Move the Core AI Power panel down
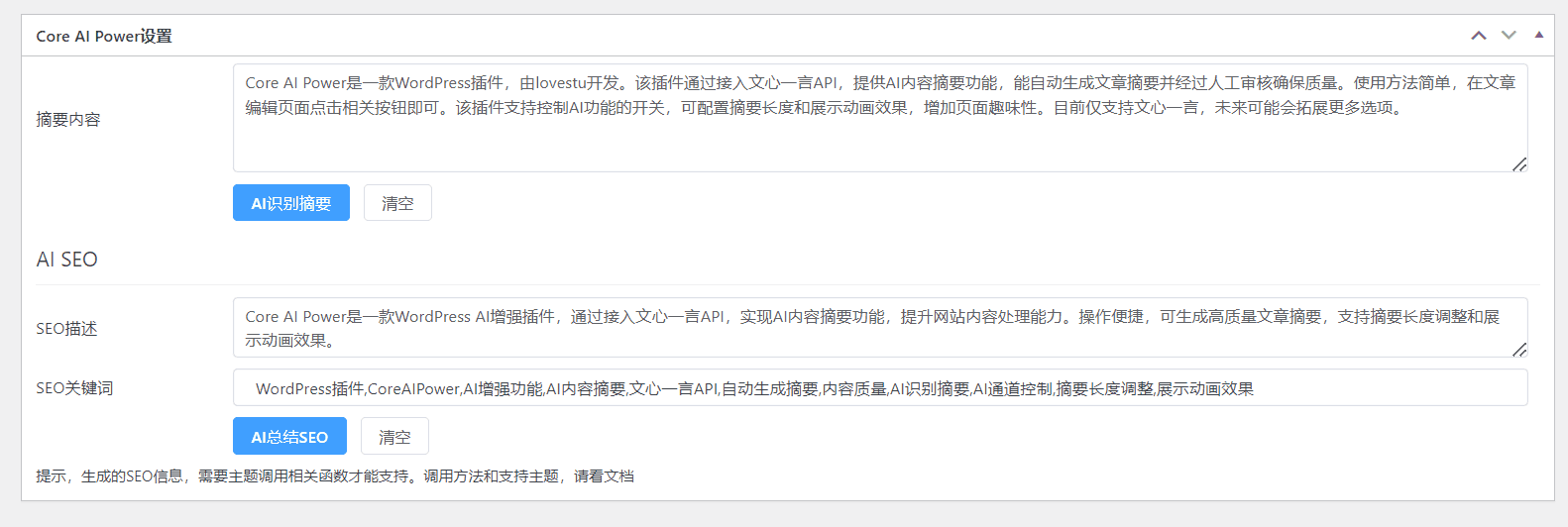The image size is (1568, 527). pos(1509,36)
